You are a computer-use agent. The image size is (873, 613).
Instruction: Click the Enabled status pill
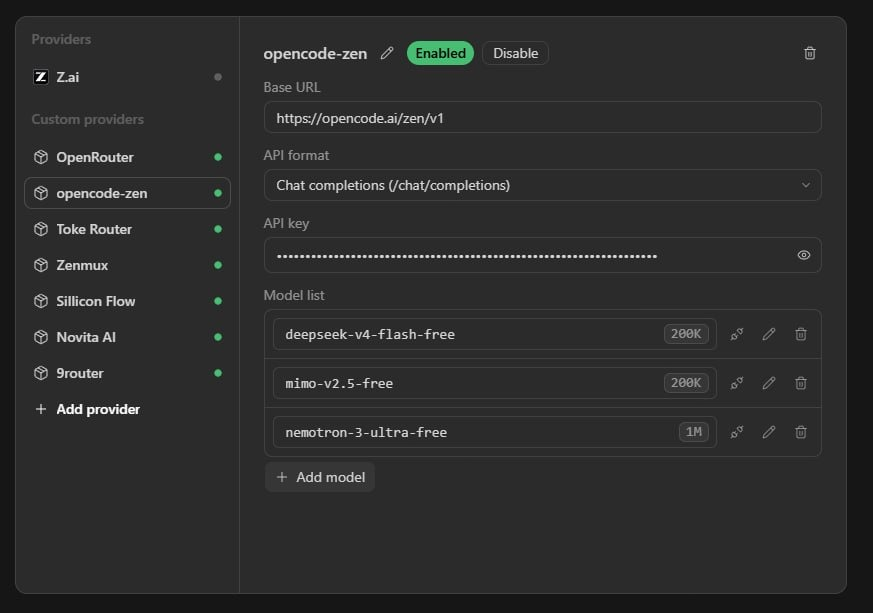(440, 53)
